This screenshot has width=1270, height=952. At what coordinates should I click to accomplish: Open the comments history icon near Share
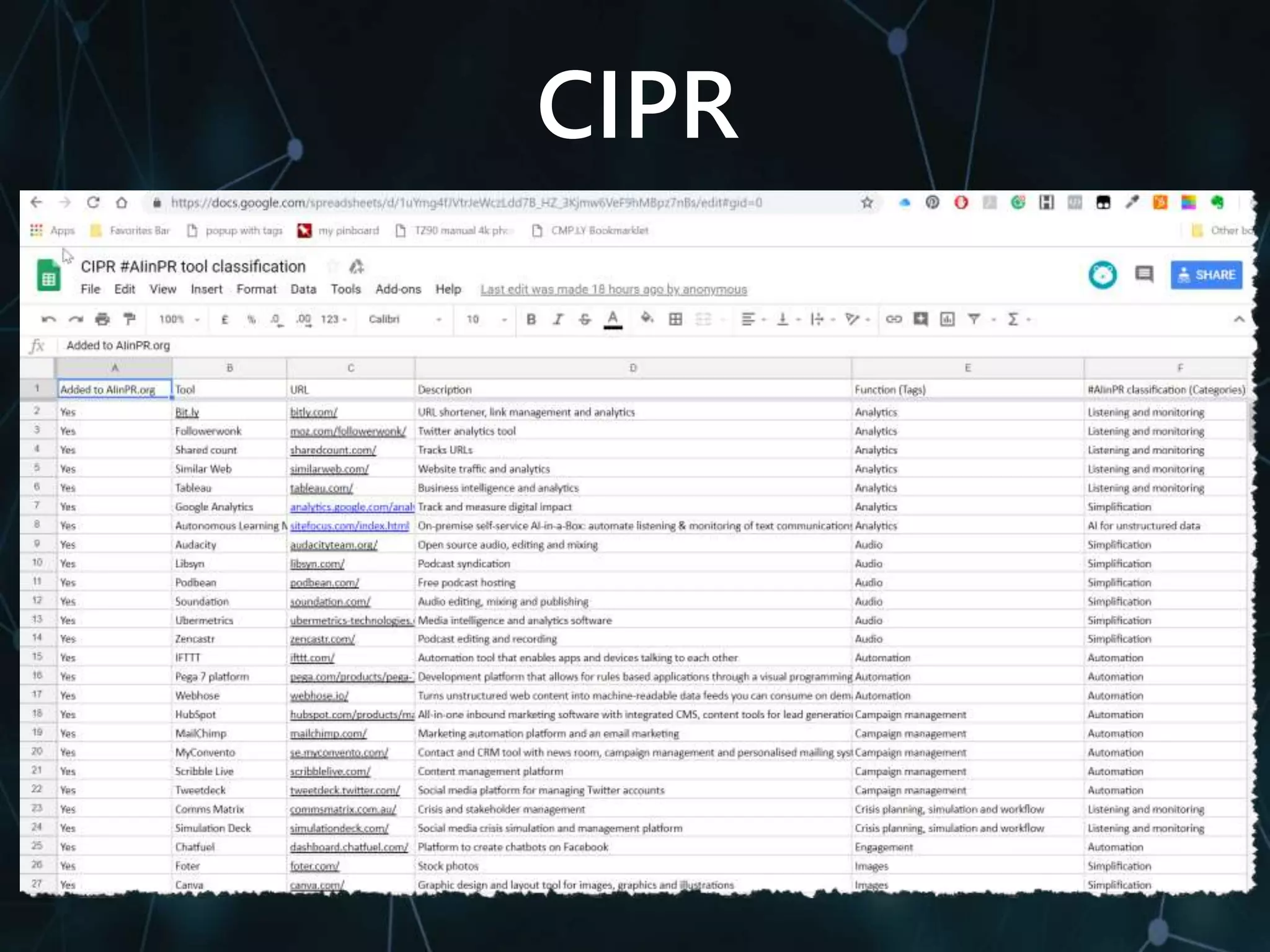point(1144,274)
